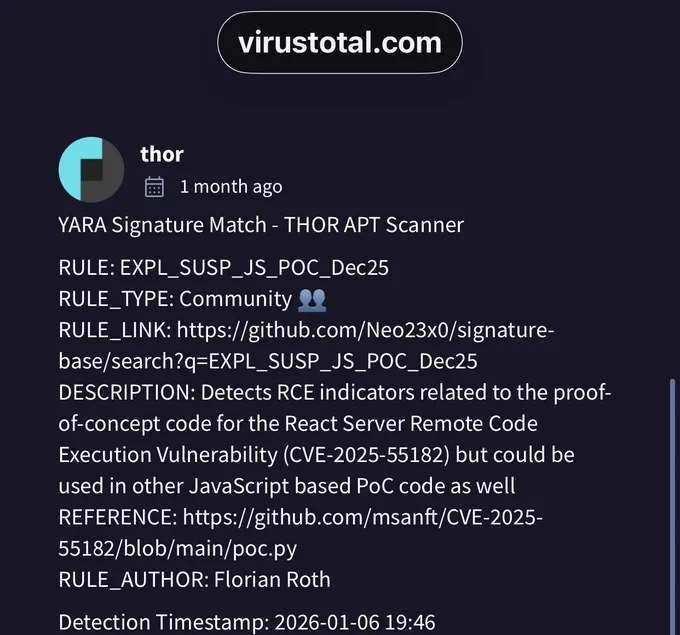
Task: Click the REFERENCE label
Action: coord(118,517)
